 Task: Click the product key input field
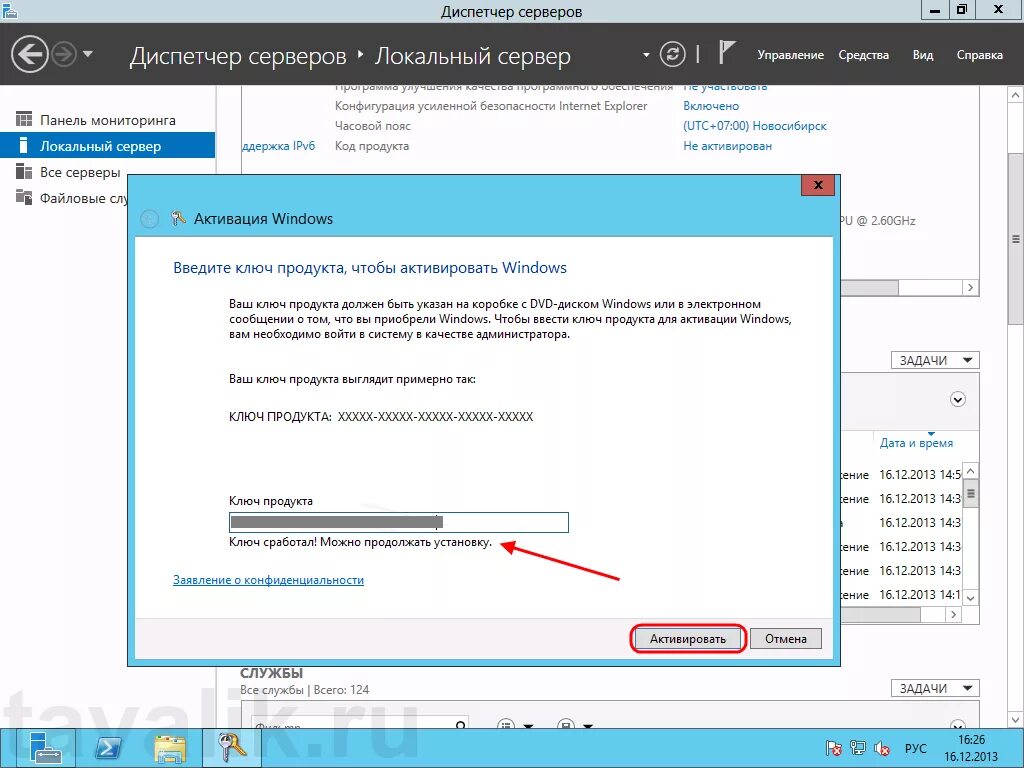[398, 522]
